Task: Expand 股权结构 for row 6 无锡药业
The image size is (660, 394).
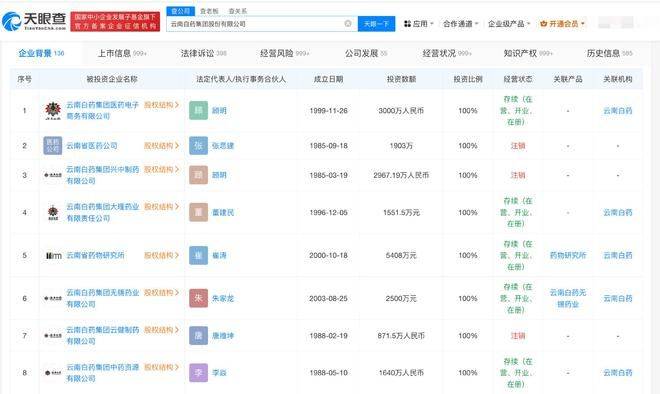Action: [162, 293]
